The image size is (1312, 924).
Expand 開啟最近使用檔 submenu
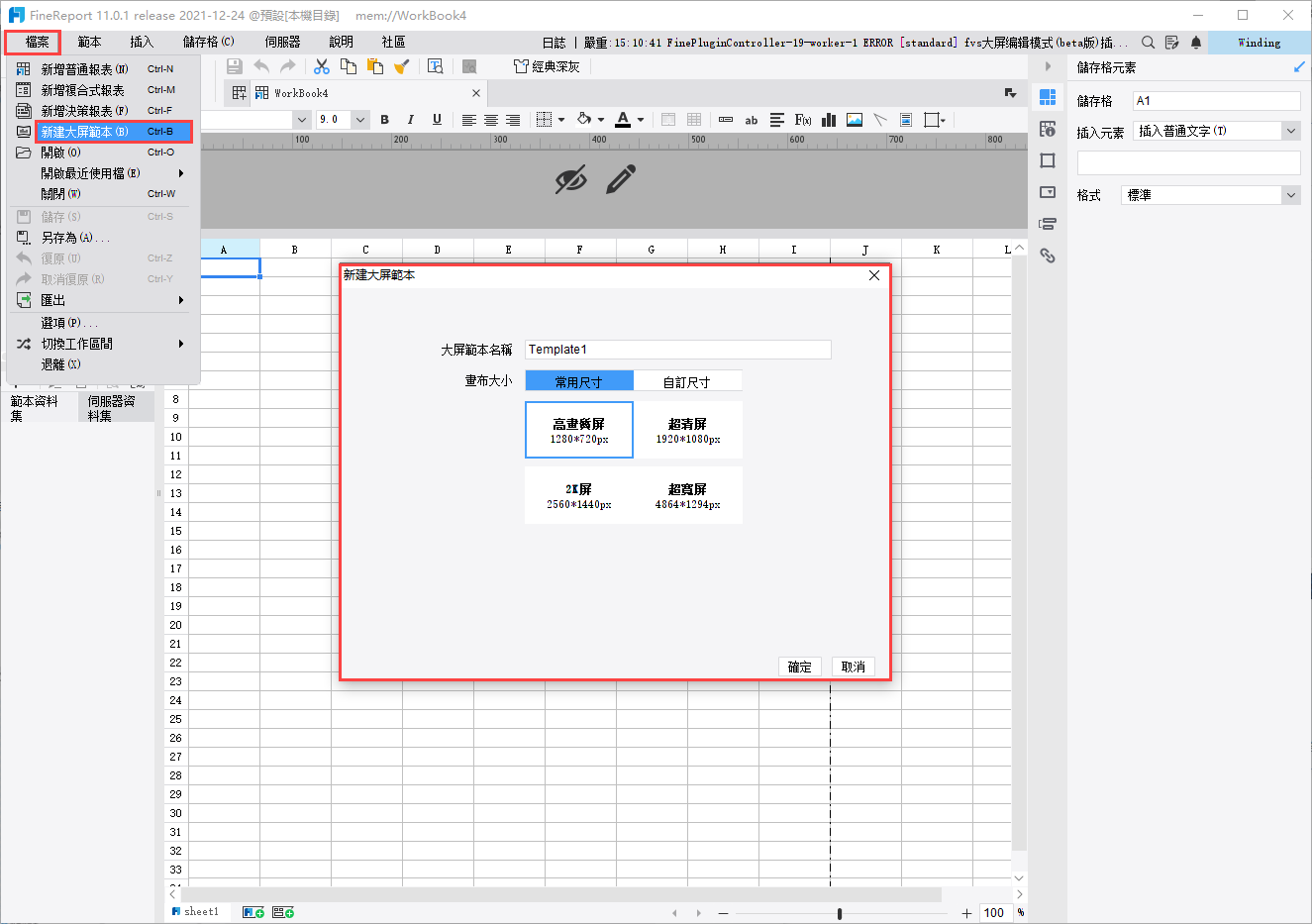click(x=104, y=173)
